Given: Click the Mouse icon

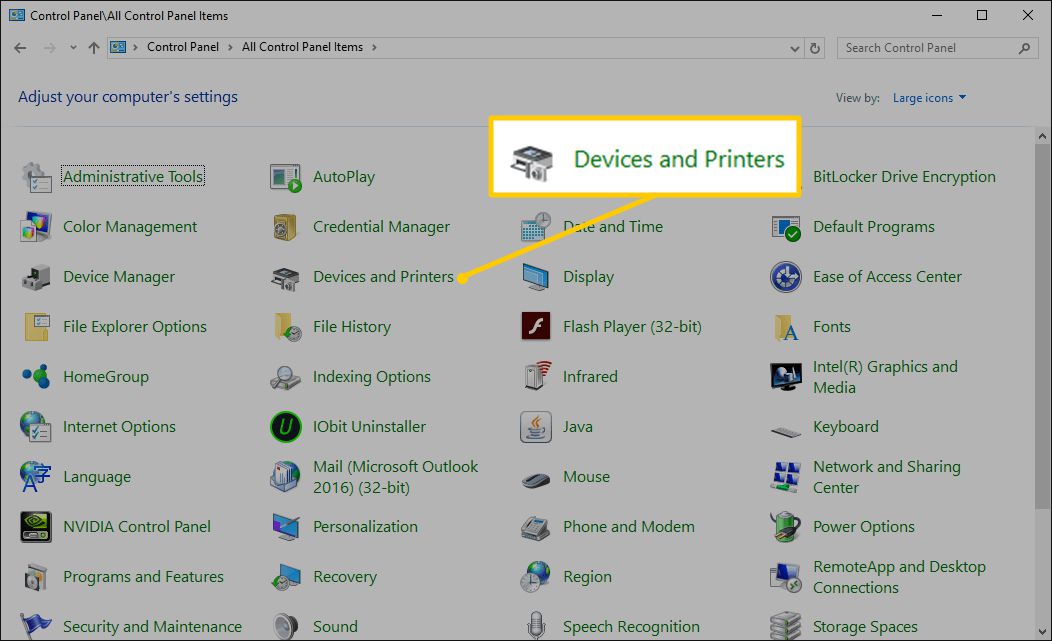Looking at the screenshot, I should (535, 479).
